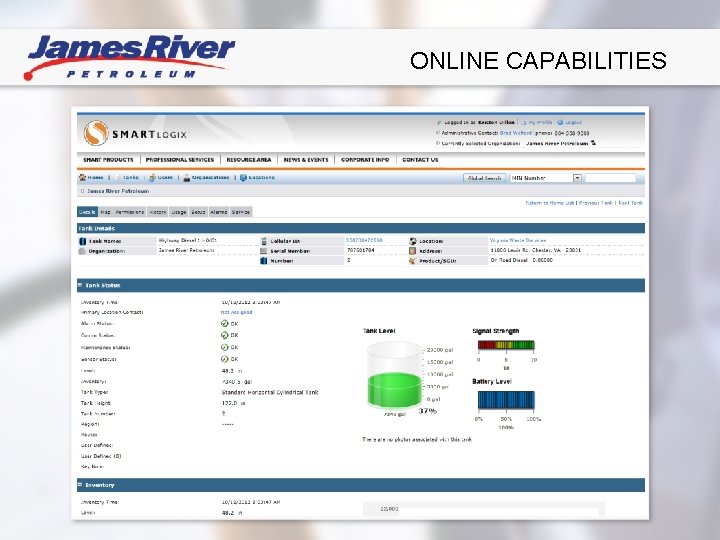
Task: Open the Resource Area menu
Action: point(249,160)
